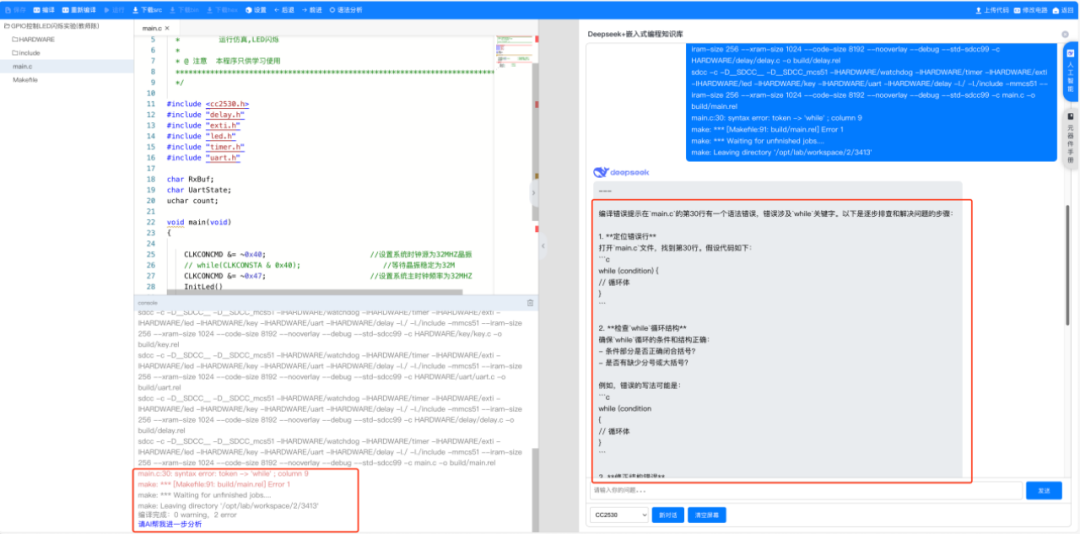This screenshot has width=1080, height=534.
Task: Click 返回 home button
Action: point(1064,10)
